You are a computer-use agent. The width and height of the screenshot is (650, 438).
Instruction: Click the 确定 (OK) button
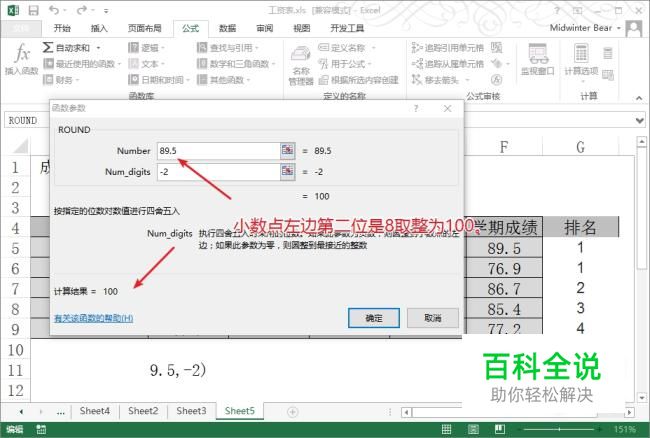pos(374,318)
